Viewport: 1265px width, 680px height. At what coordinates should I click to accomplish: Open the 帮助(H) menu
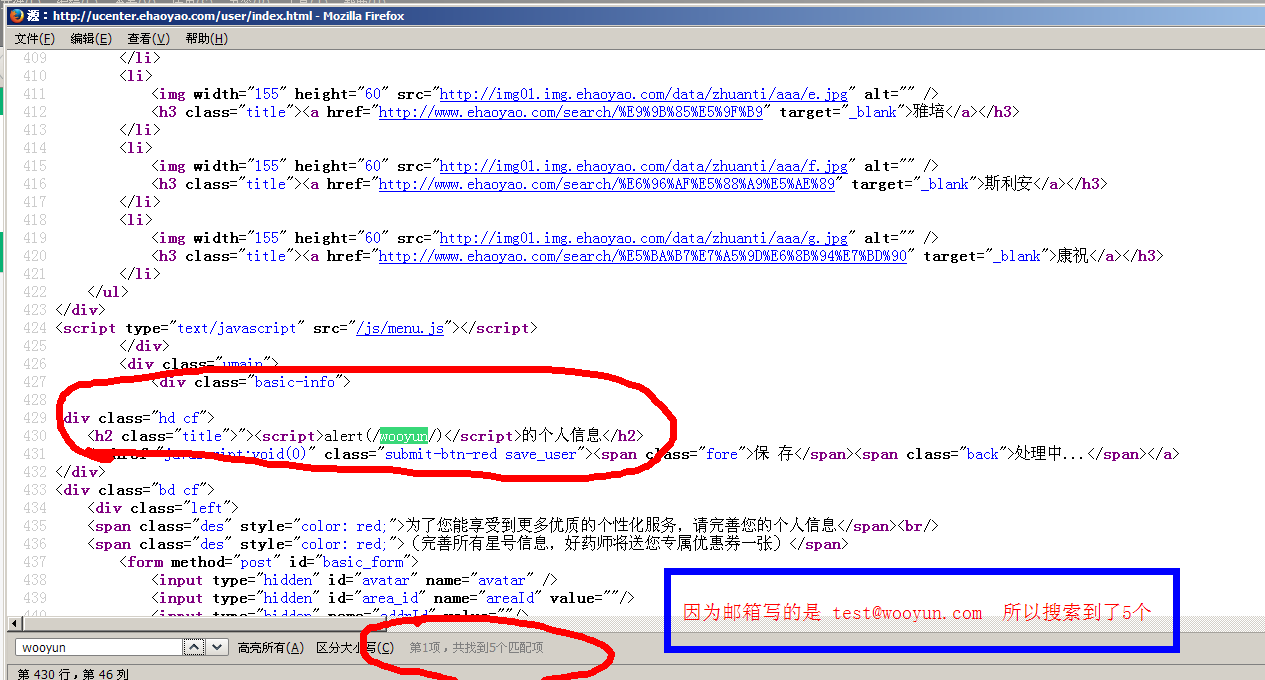tap(206, 38)
